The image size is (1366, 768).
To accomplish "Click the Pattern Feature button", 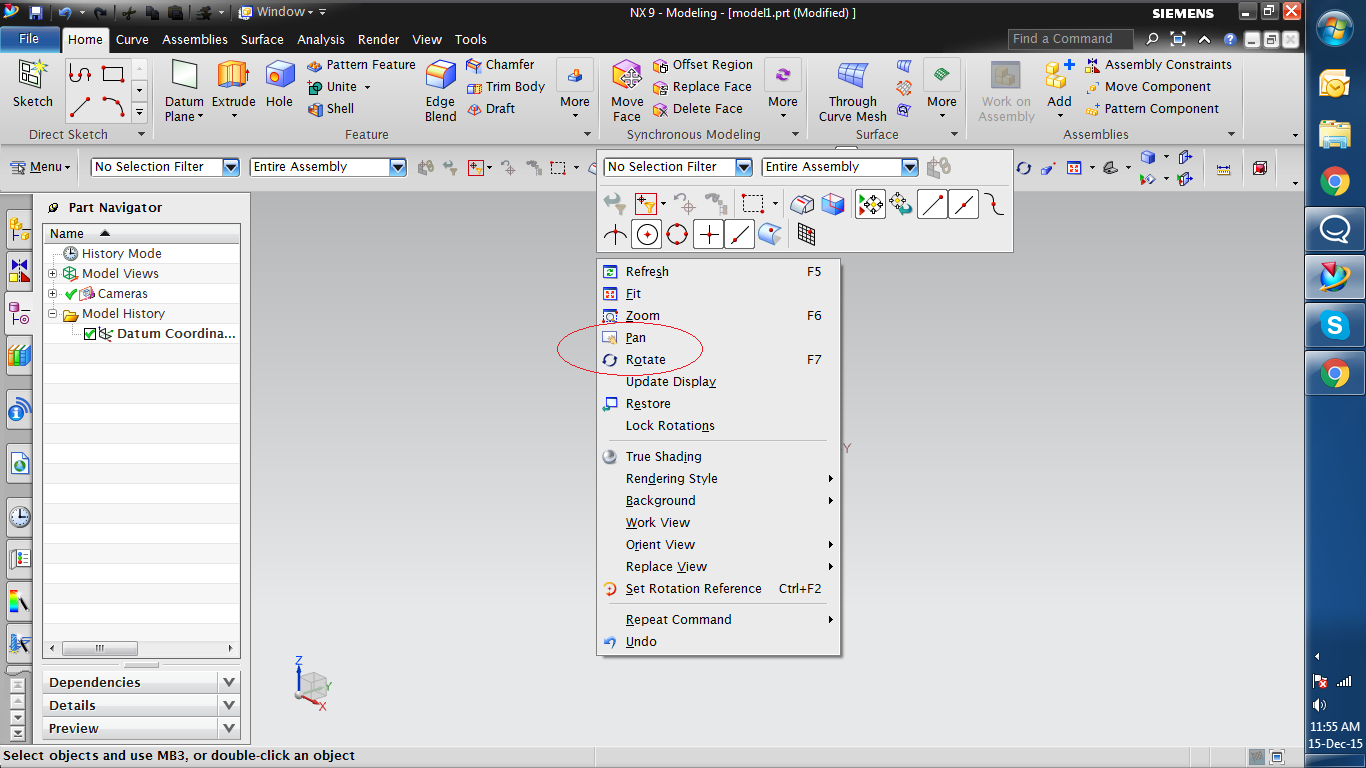I will click(360, 65).
